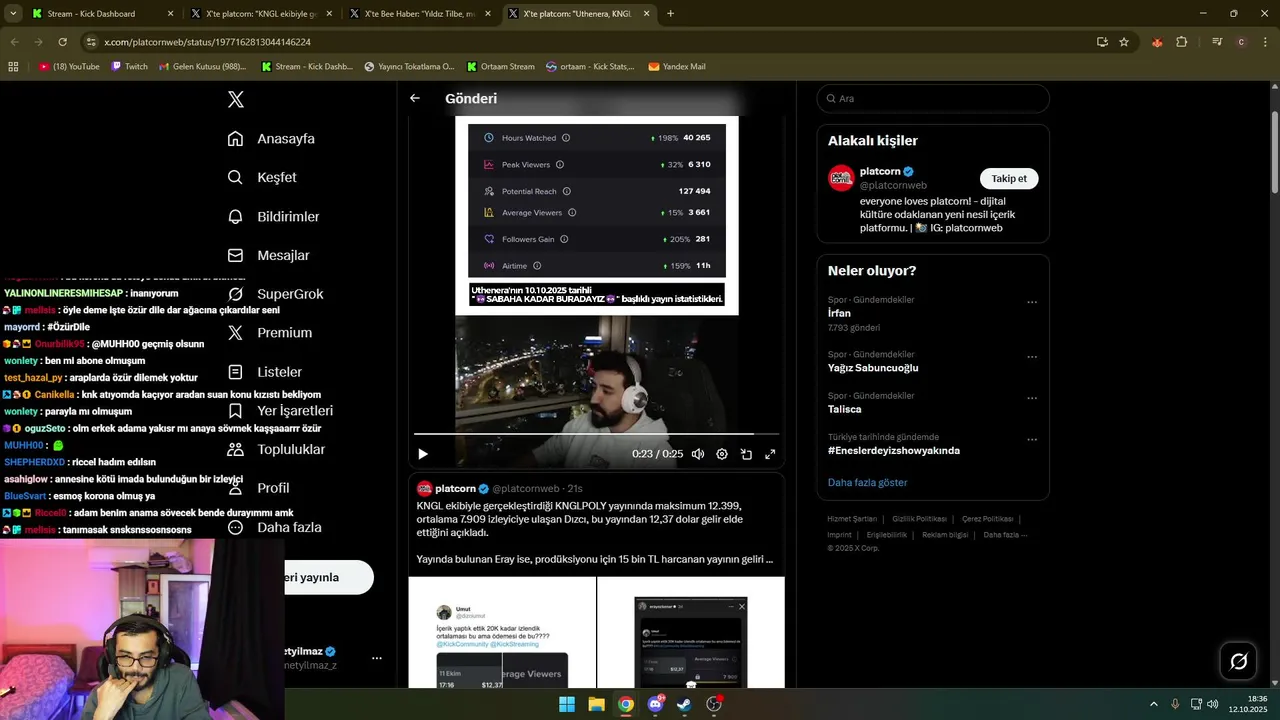This screenshot has width=1280, height=720.
Task: Open the Hizmet Şartları footer link
Action: coord(852,519)
